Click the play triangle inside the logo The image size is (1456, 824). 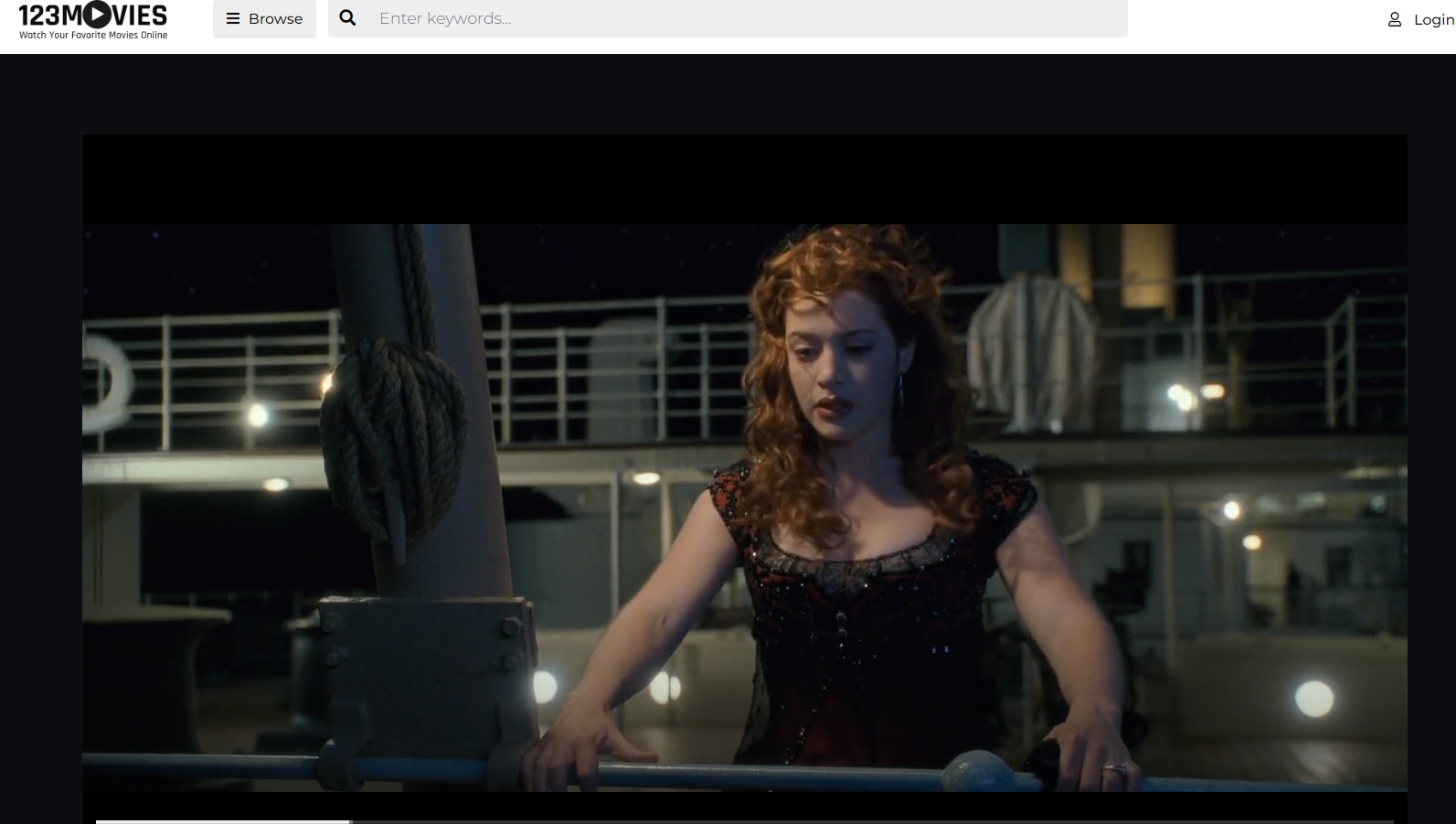click(101, 15)
